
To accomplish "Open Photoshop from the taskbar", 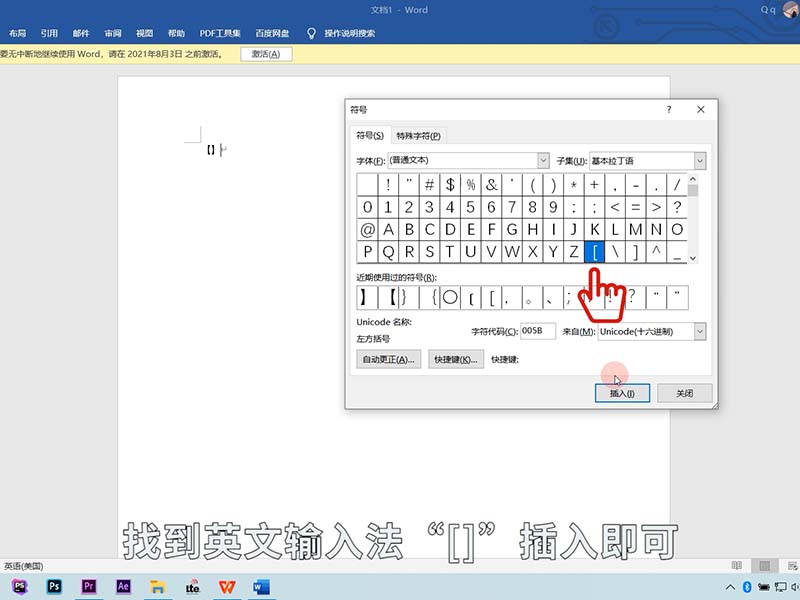I will (54, 586).
